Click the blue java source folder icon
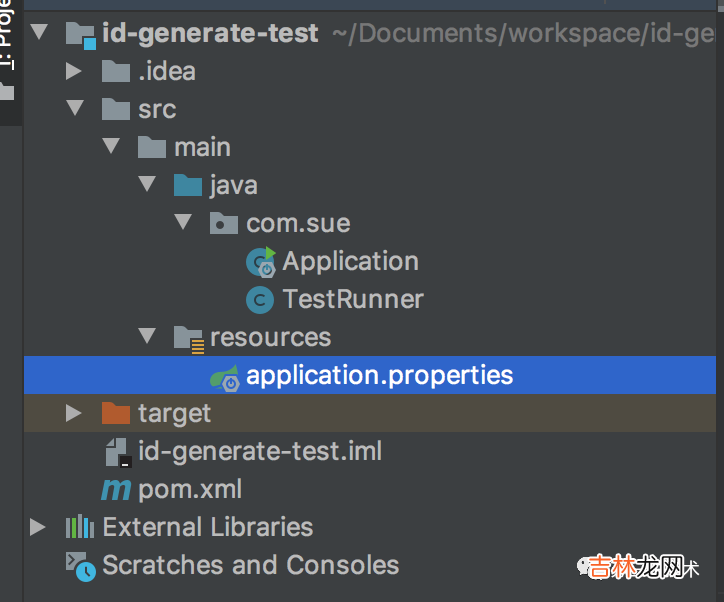 click(x=188, y=185)
